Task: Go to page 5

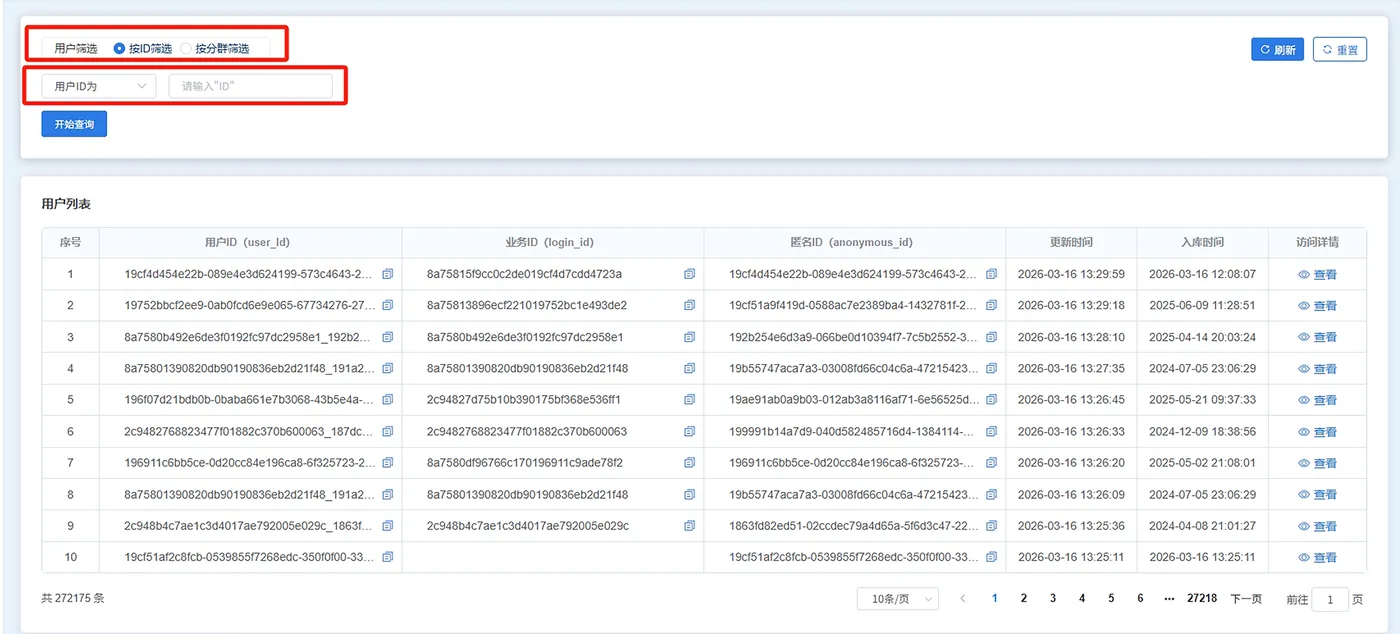Action: click(1111, 598)
